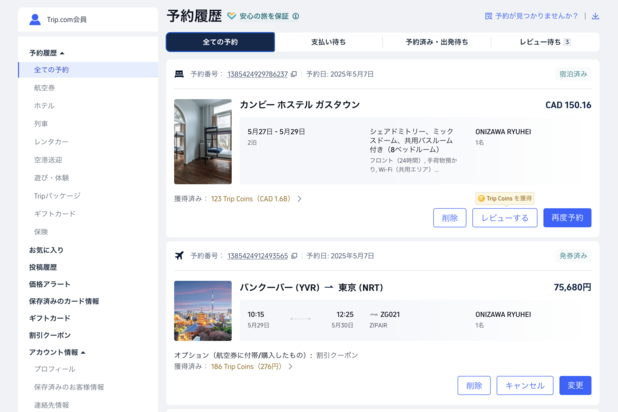618x412 pixels.
Task: Open 割引クーポン in the sidebar
Action: pos(50,335)
